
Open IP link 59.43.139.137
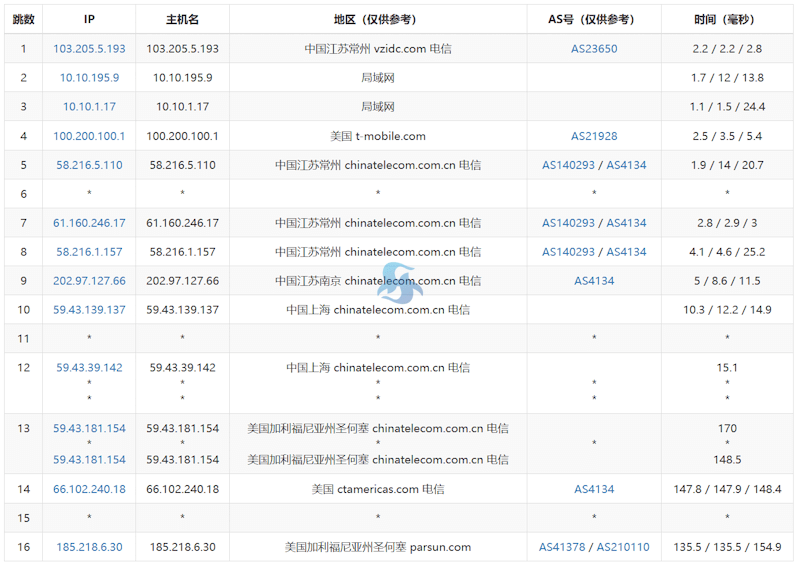tap(89, 310)
